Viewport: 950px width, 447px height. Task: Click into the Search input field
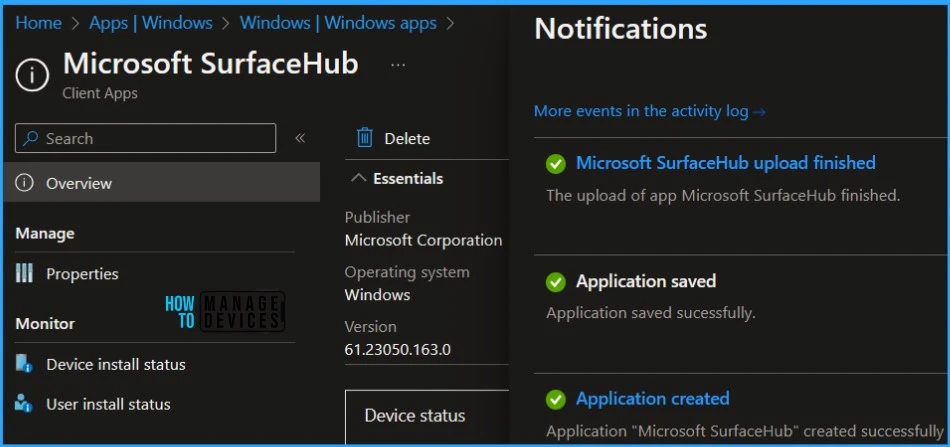point(145,138)
